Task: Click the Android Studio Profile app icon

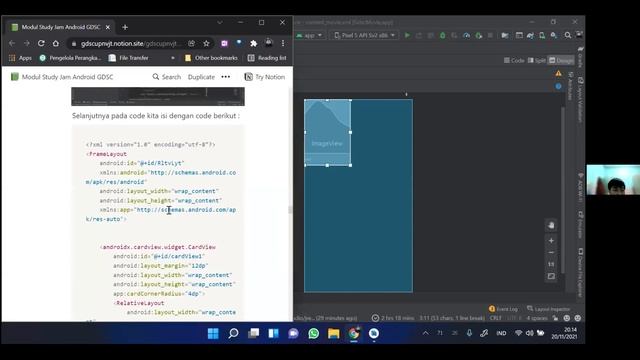Action: click(466, 36)
